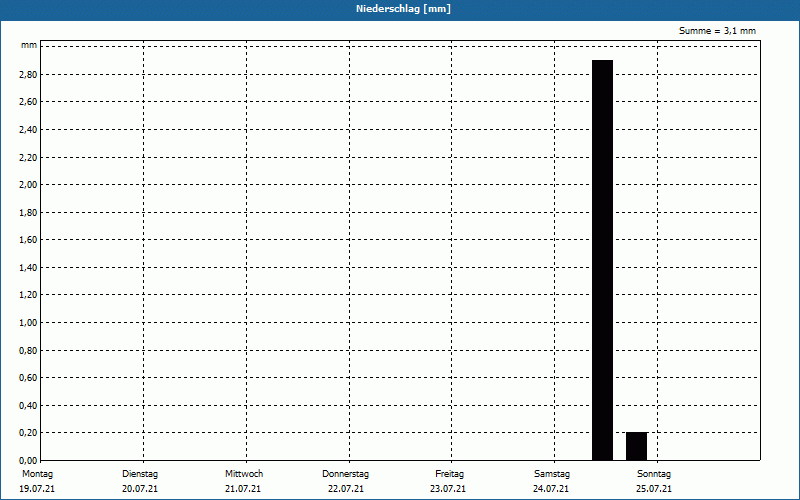Click the 1,20 y-axis value
The image size is (800, 500).
pyautogui.click(x=28, y=295)
